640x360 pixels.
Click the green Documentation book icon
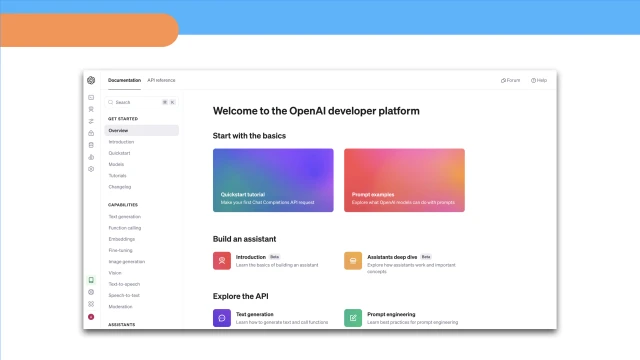point(91,280)
